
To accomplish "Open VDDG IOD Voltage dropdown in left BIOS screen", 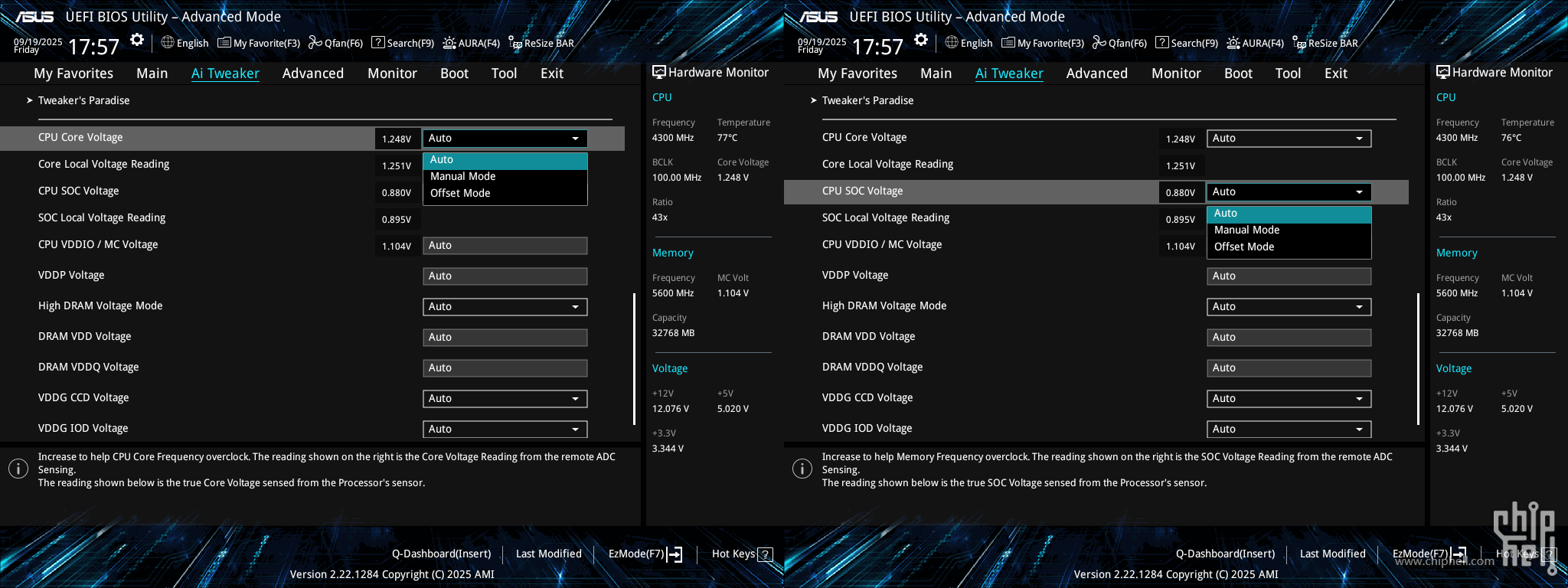I will (x=505, y=430).
